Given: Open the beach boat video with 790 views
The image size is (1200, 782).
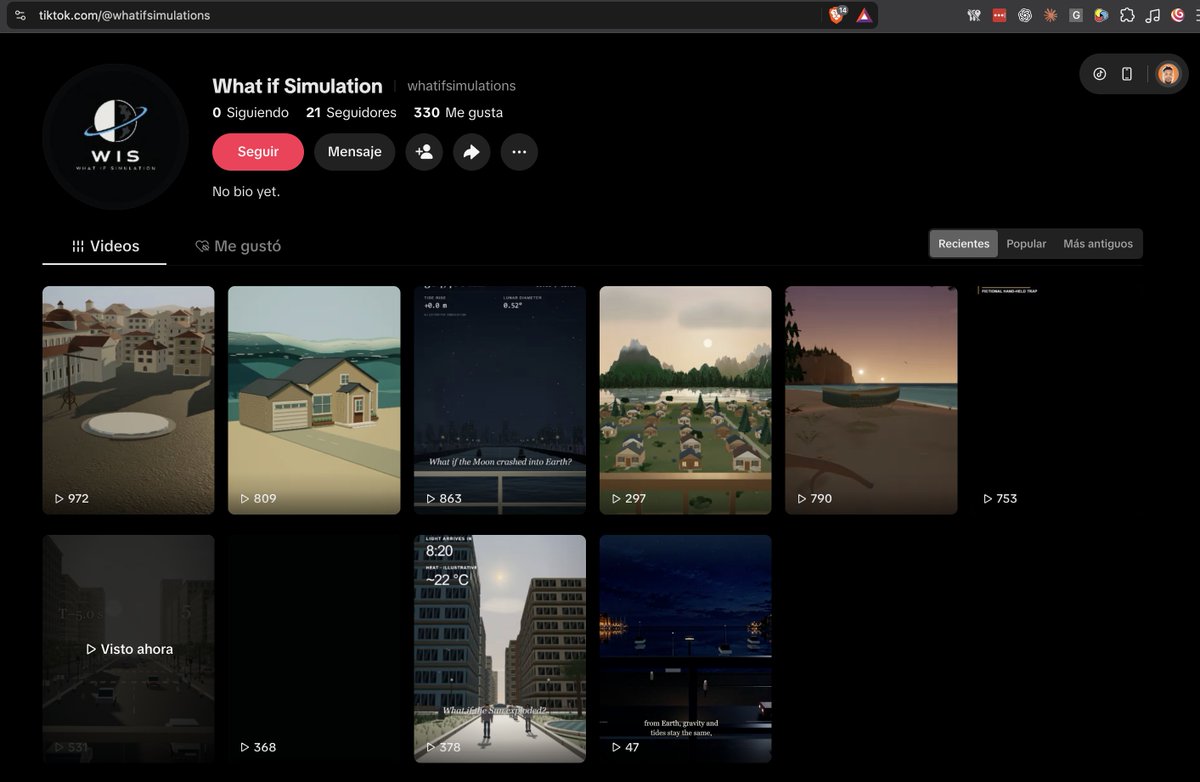Looking at the screenshot, I should pyautogui.click(x=871, y=400).
